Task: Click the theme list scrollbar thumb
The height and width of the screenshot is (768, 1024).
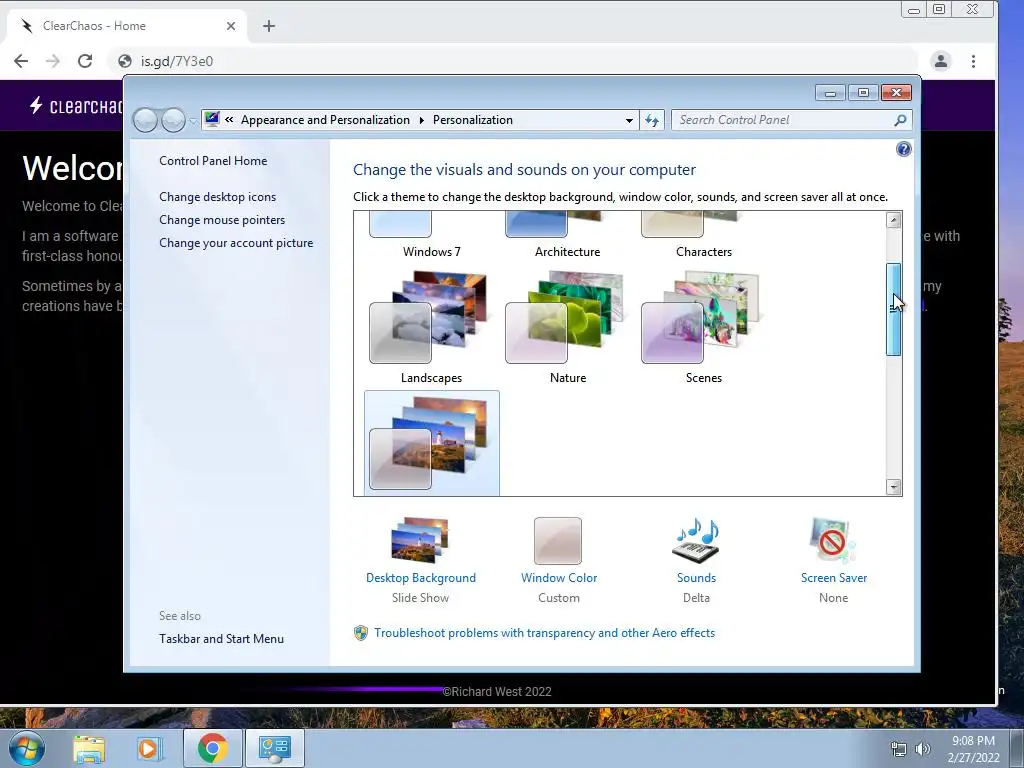Action: pos(893,310)
